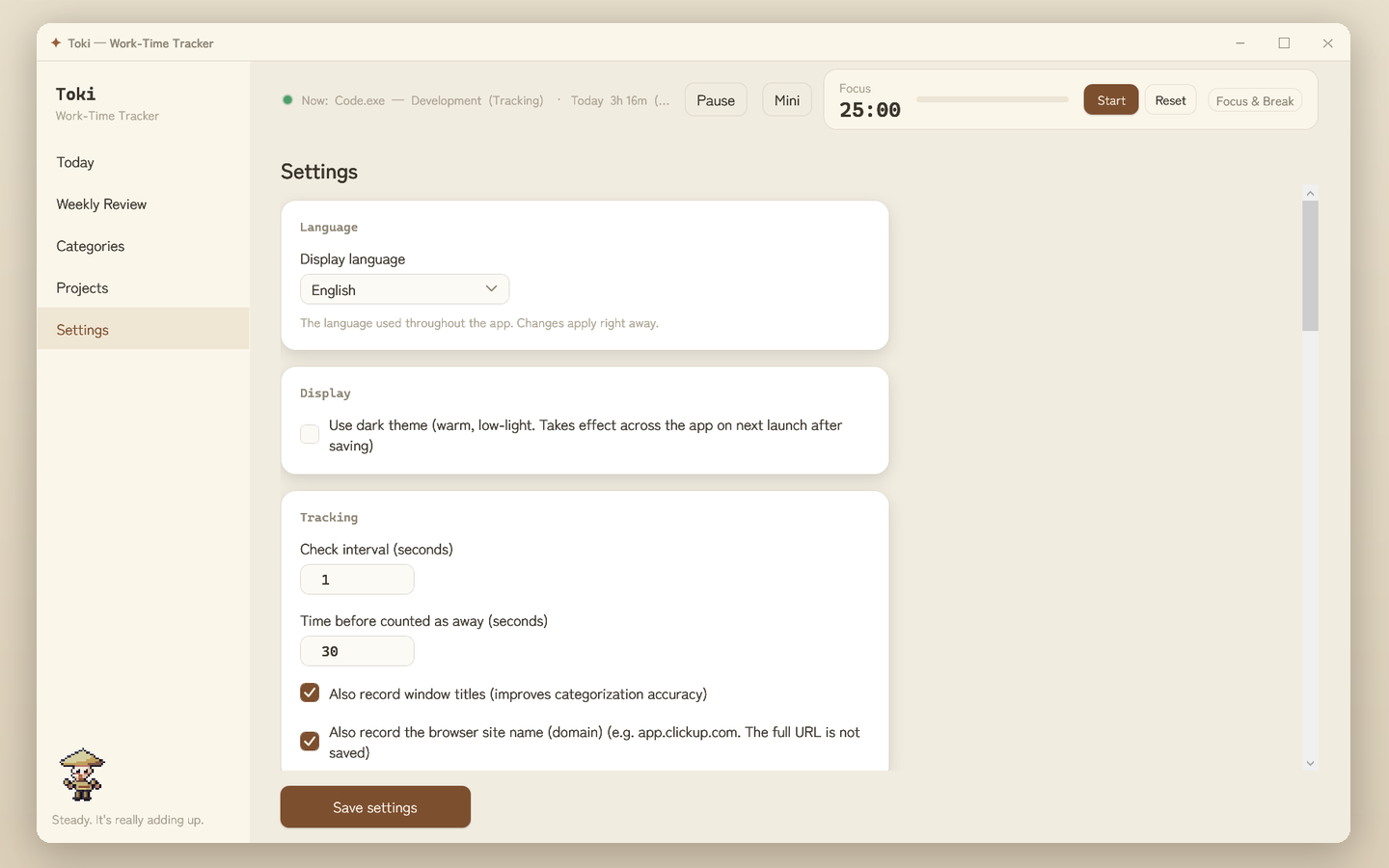Enable the dark theme checkbox
1389x868 pixels.
point(310,434)
